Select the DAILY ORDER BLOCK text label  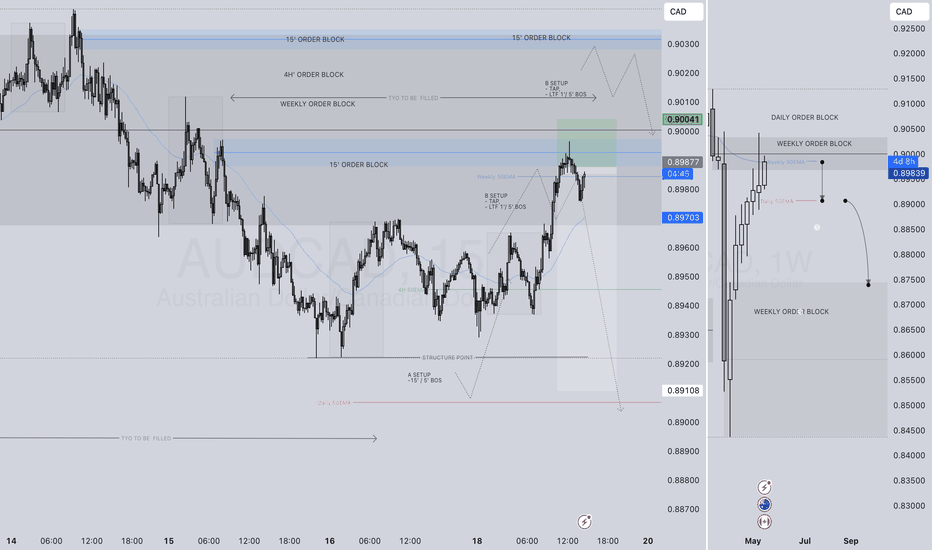805,118
